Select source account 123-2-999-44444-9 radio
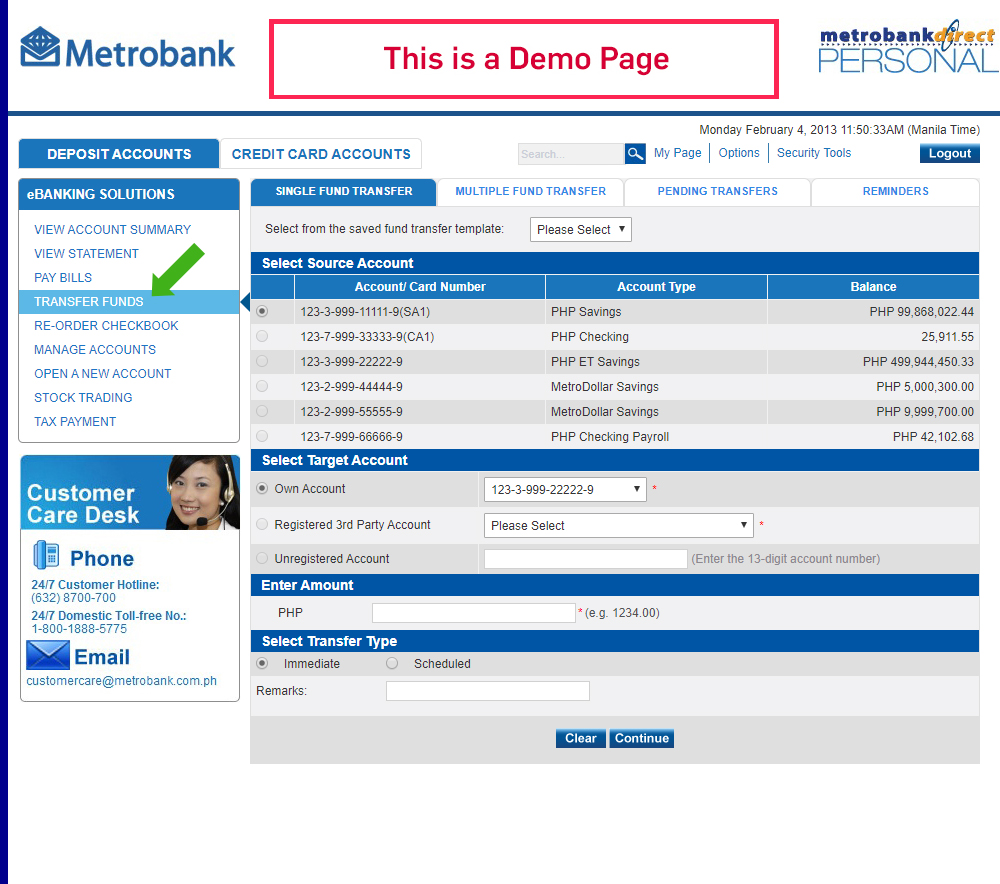Image resolution: width=1000 pixels, height=884 pixels. tap(262, 386)
